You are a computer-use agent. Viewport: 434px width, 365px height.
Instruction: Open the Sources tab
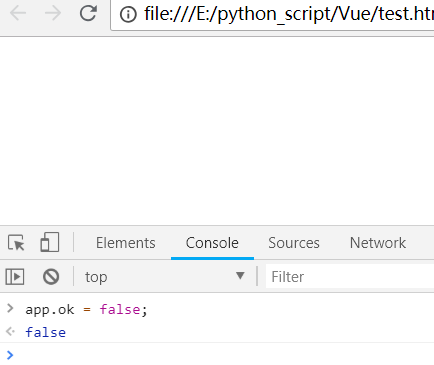tap(294, 243)
